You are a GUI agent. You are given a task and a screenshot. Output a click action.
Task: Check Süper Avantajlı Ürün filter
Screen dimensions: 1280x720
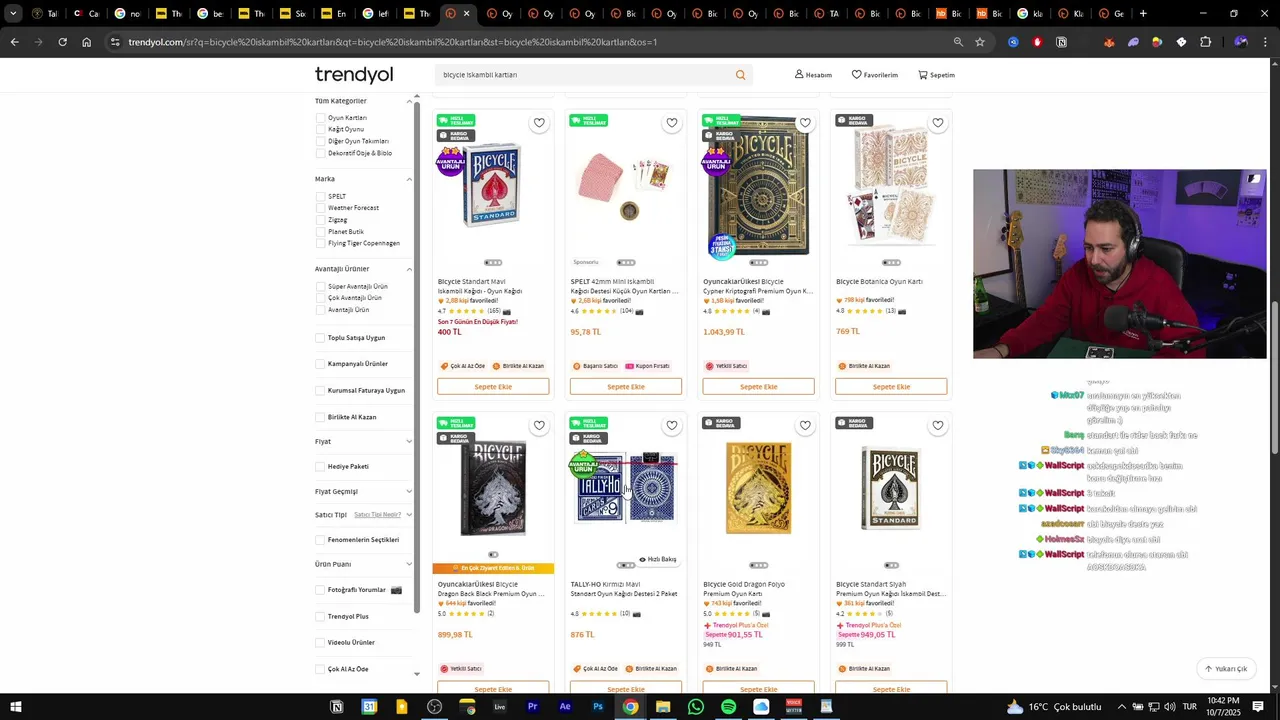[321, 287]
